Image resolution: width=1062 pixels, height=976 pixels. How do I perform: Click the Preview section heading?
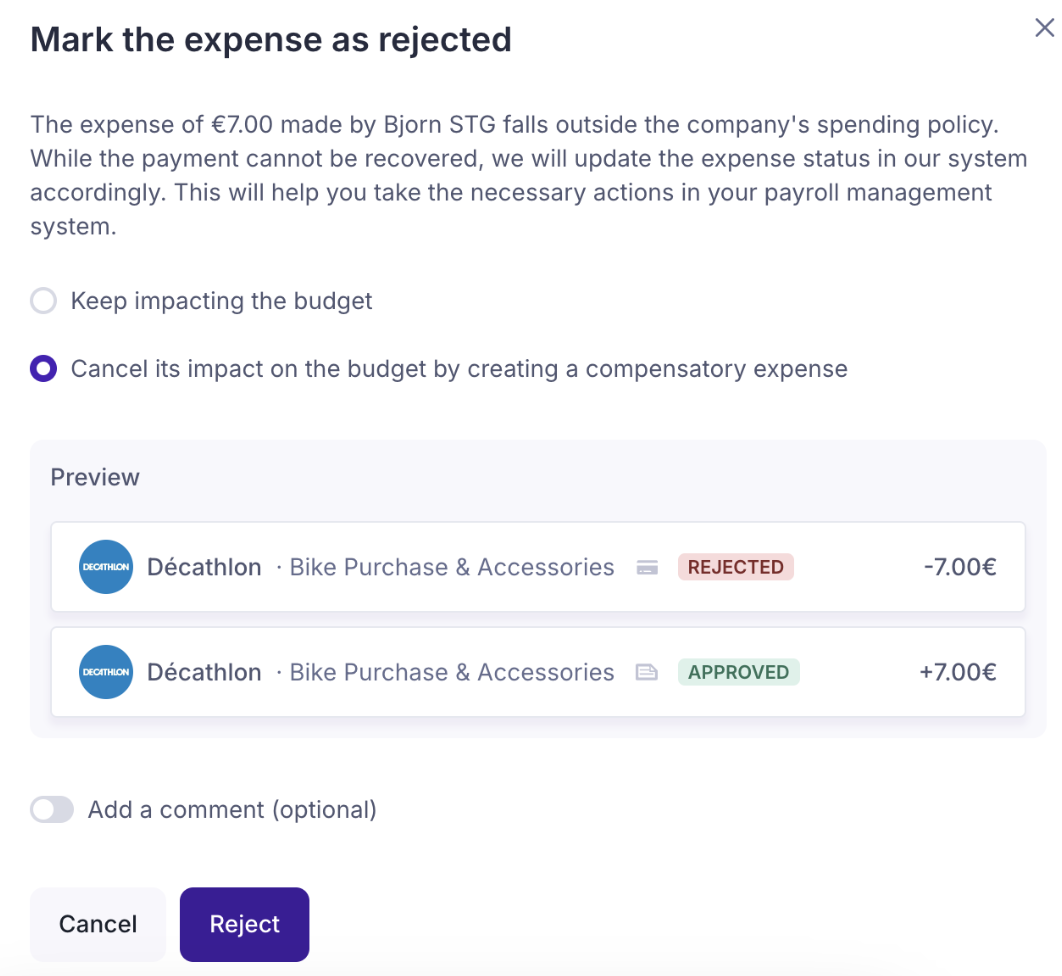pos(95,477)
